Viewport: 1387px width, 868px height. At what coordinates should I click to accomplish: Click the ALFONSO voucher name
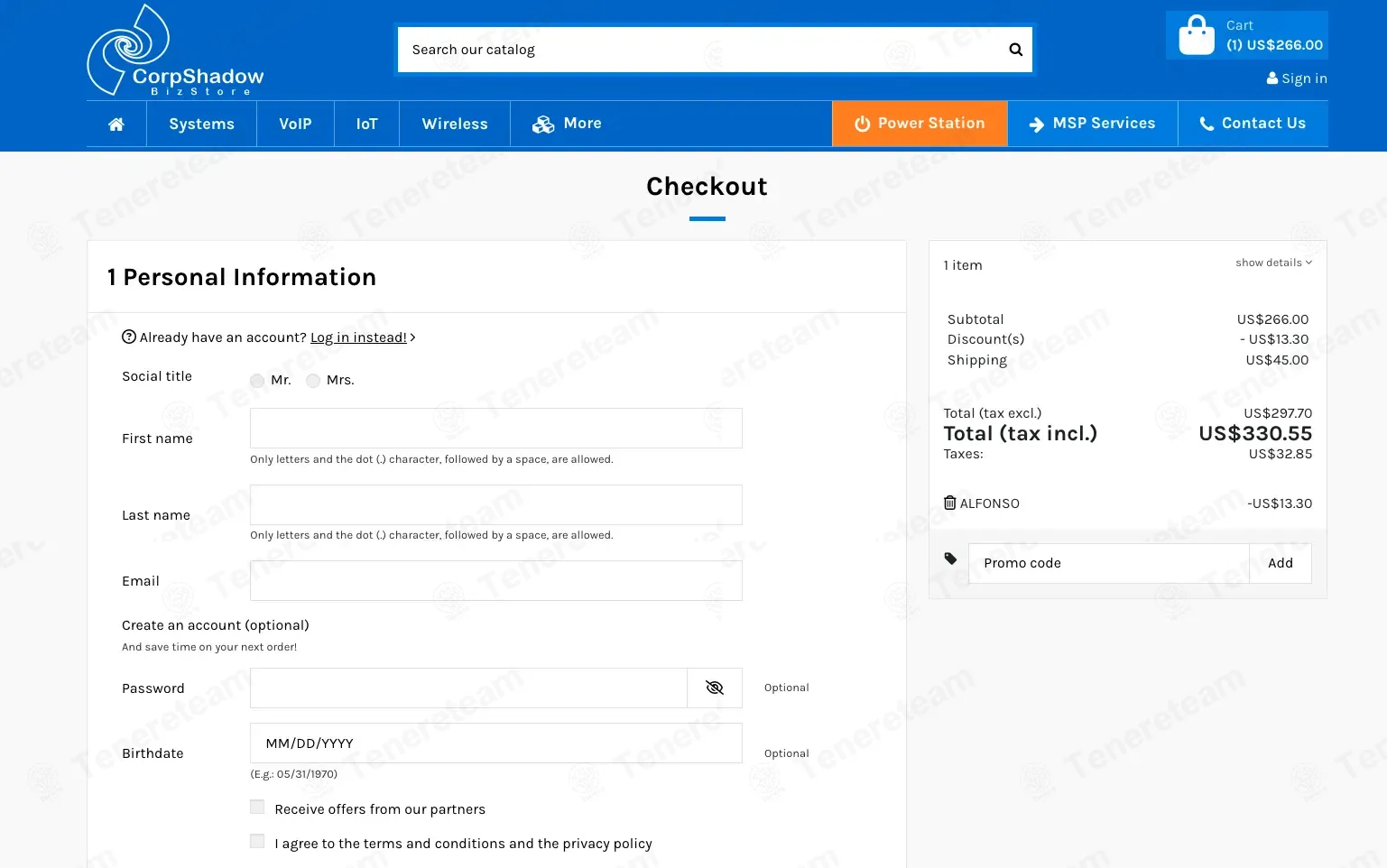pos(989,503)
